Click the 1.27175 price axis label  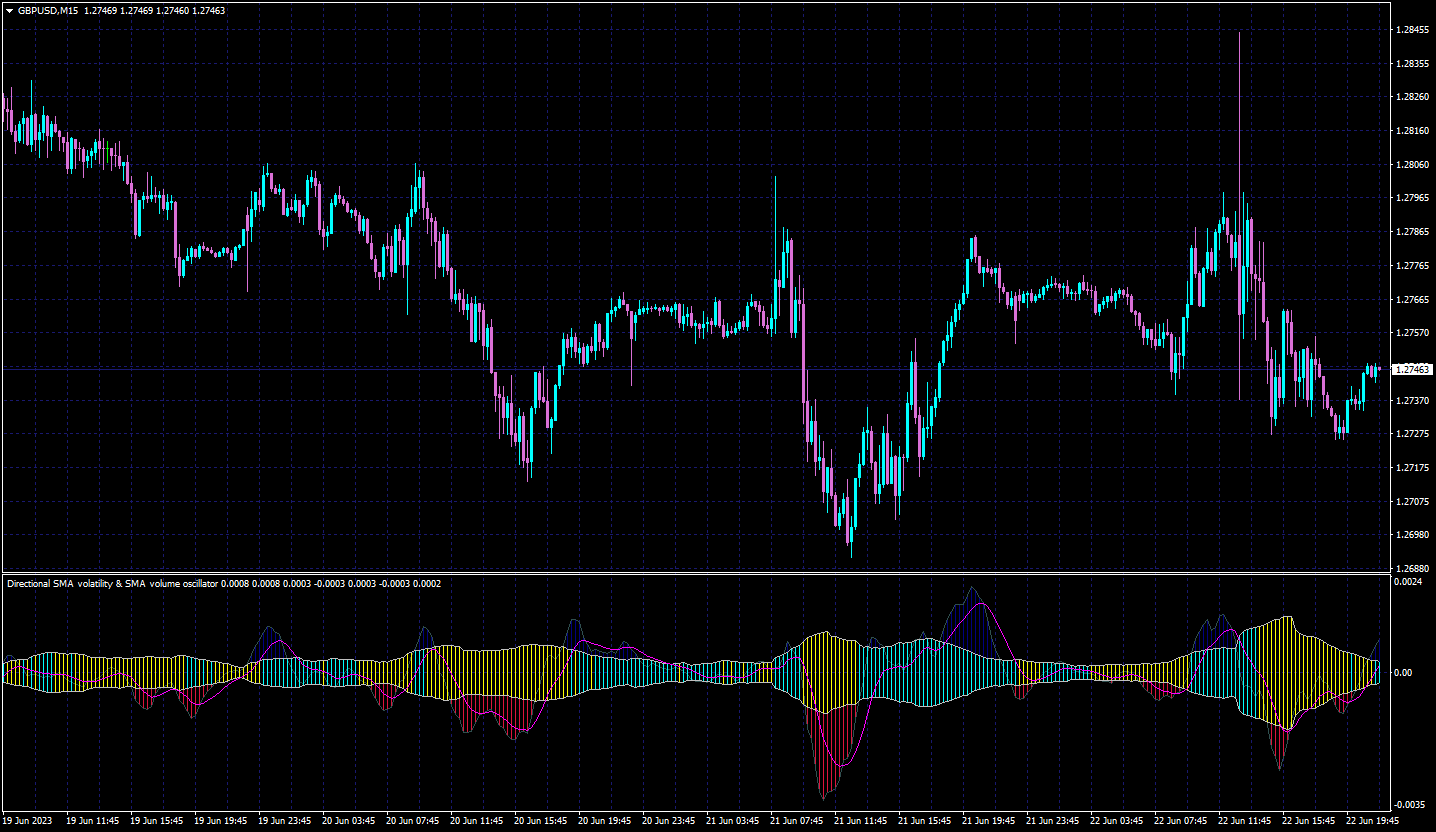click(1412, 468)
